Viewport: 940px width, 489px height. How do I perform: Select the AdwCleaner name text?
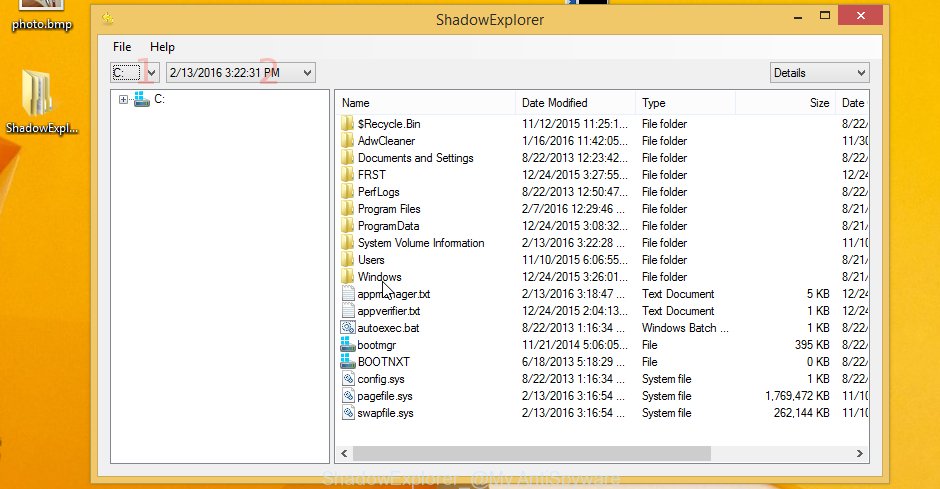(x=386, y=141)
